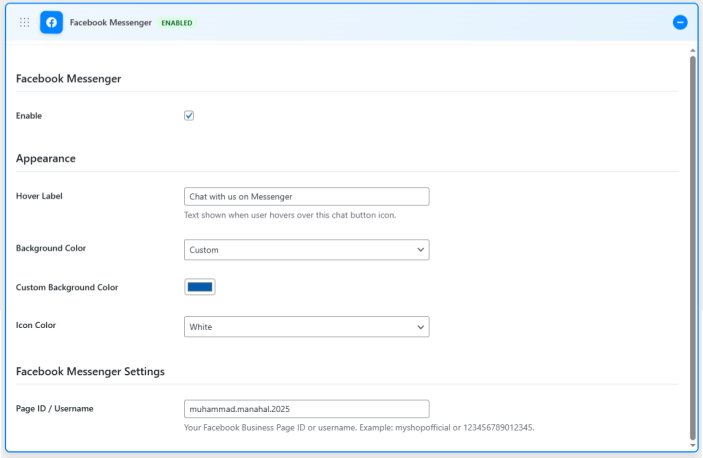Click the Appearance section heading
703x458 pixels.
click(x=46, y=158)
